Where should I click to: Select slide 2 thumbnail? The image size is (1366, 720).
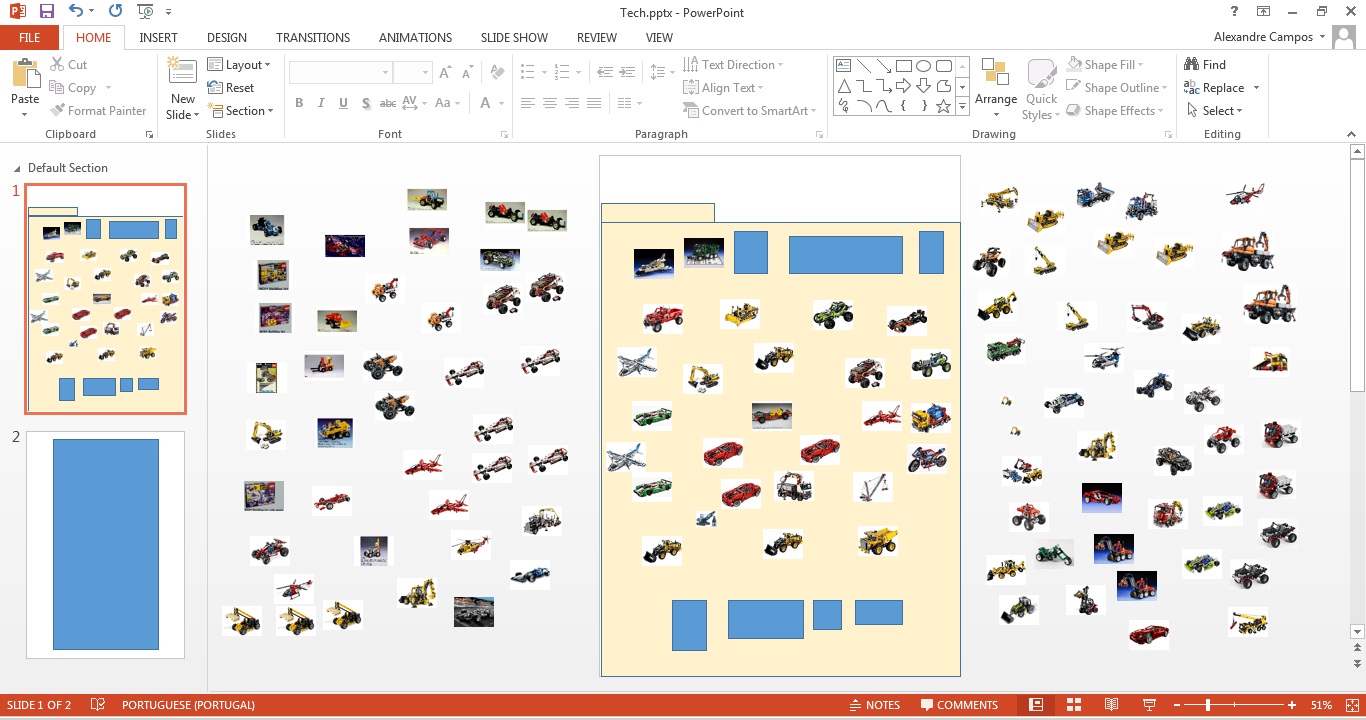coord(105,545)
